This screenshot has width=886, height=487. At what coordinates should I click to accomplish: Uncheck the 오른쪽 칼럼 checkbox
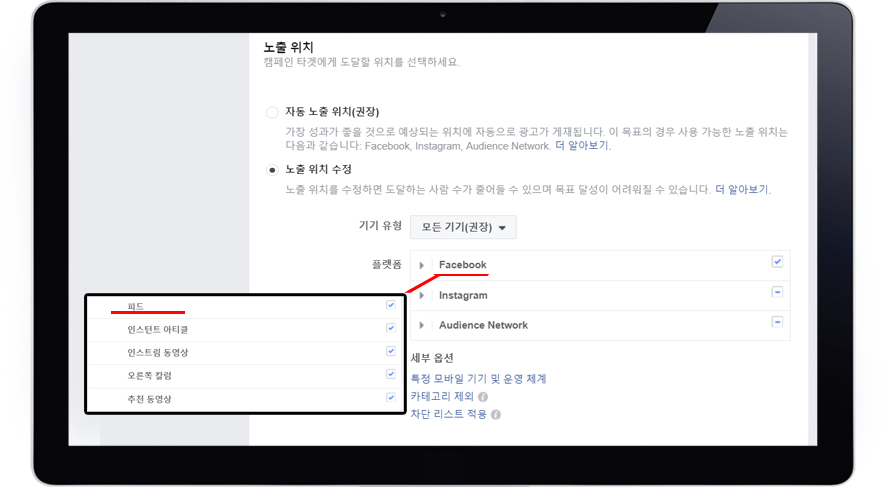(x=390, y=374)
